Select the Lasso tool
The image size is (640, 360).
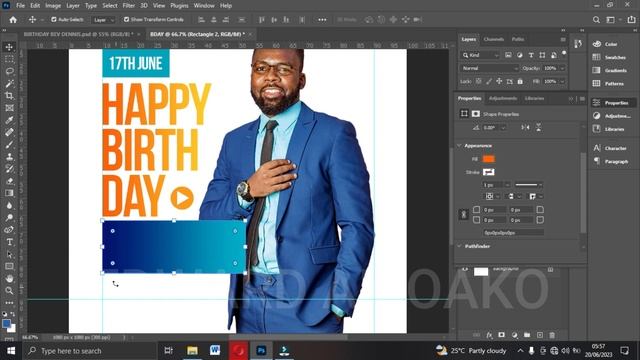click(9, 71)
